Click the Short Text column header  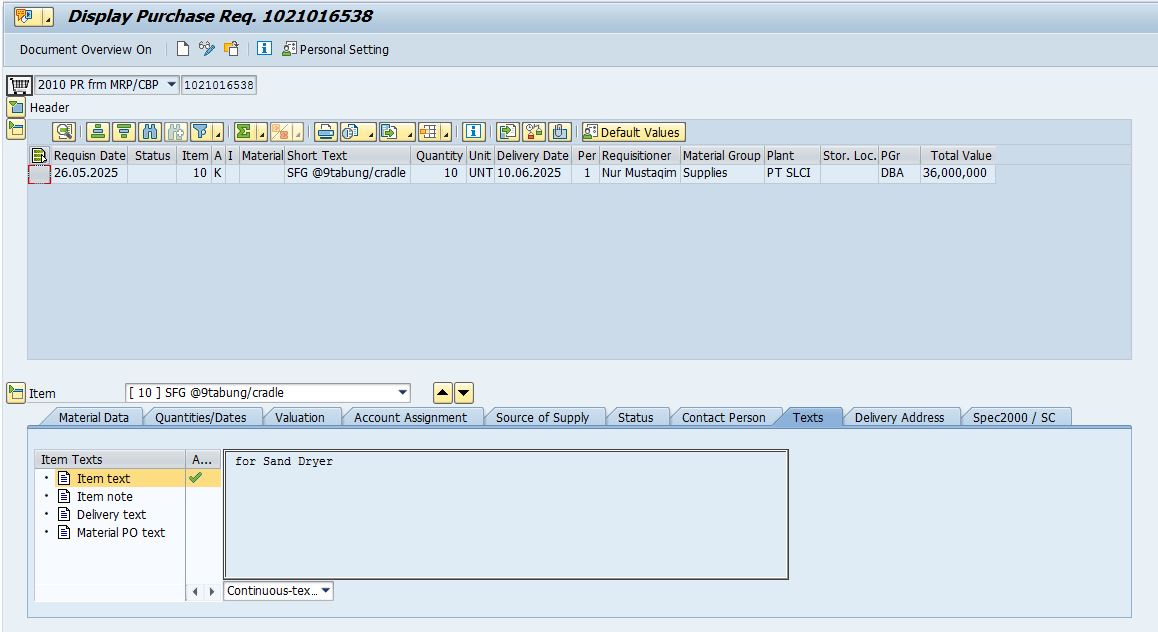click(x=347, y=155)
